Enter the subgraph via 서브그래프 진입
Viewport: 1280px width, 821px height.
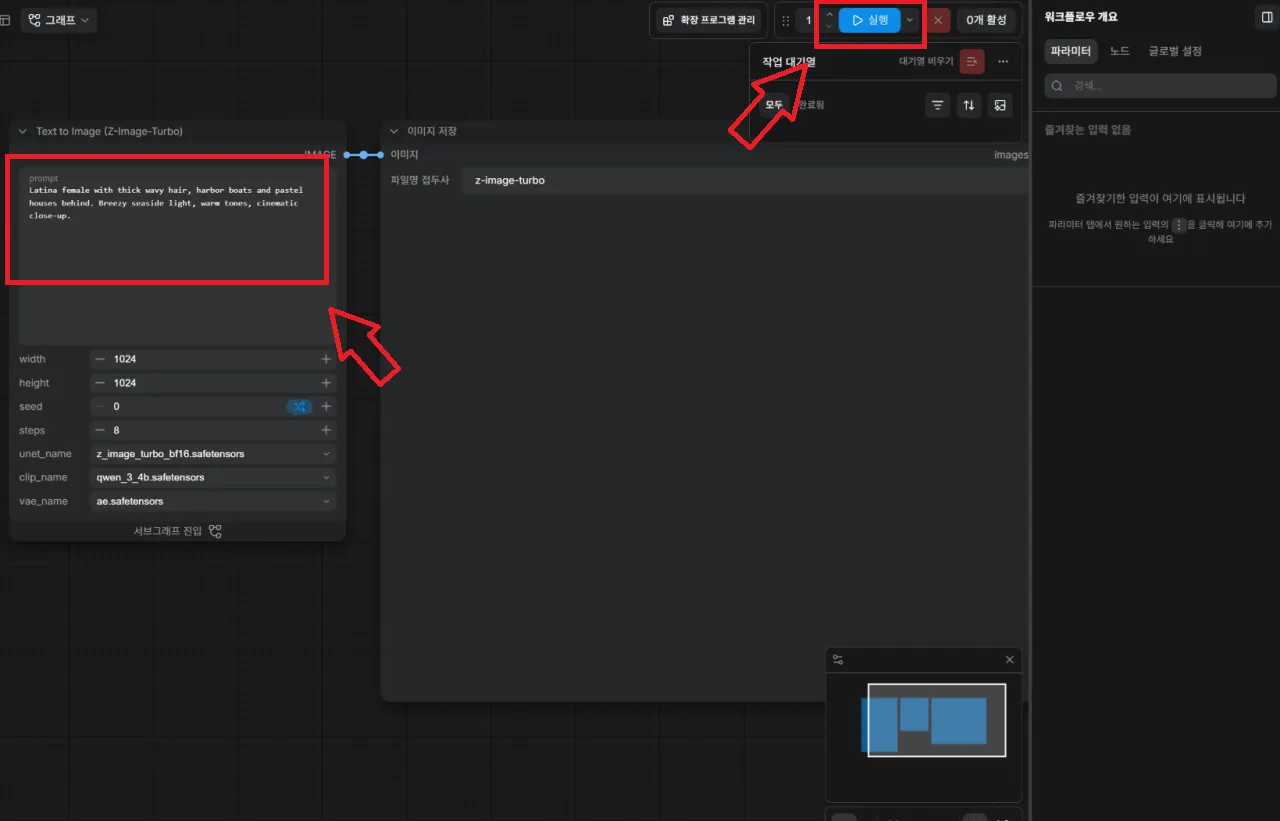(x=178, y=531)
